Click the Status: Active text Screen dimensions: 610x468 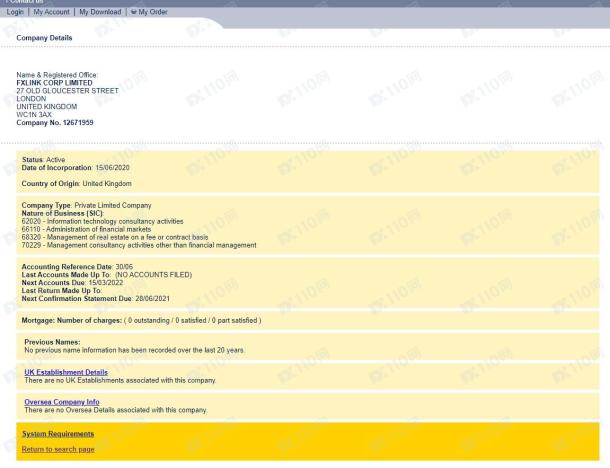(x=44, y=160)
